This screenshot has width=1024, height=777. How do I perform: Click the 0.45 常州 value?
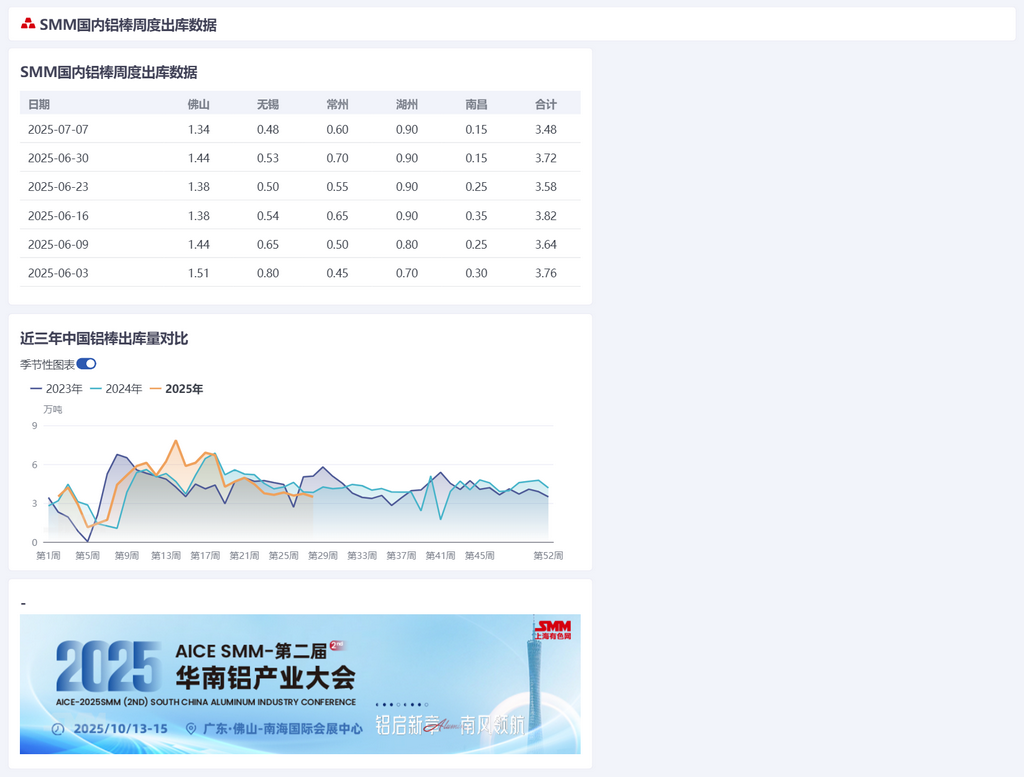pos(338,273)
